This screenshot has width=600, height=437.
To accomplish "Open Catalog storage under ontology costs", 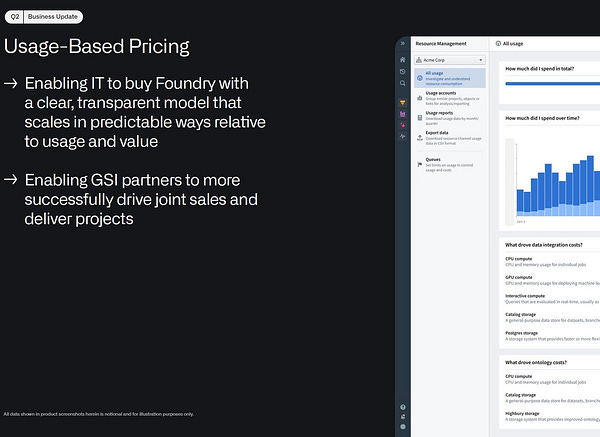I will (x=551, y=398).
